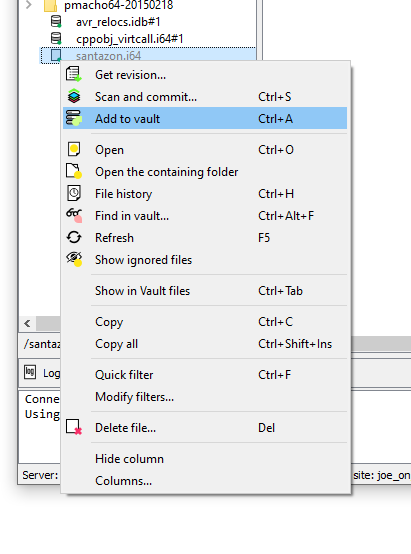
Task: Select Copy all entry
Action: pyautogui.click(x=205, y=343)
